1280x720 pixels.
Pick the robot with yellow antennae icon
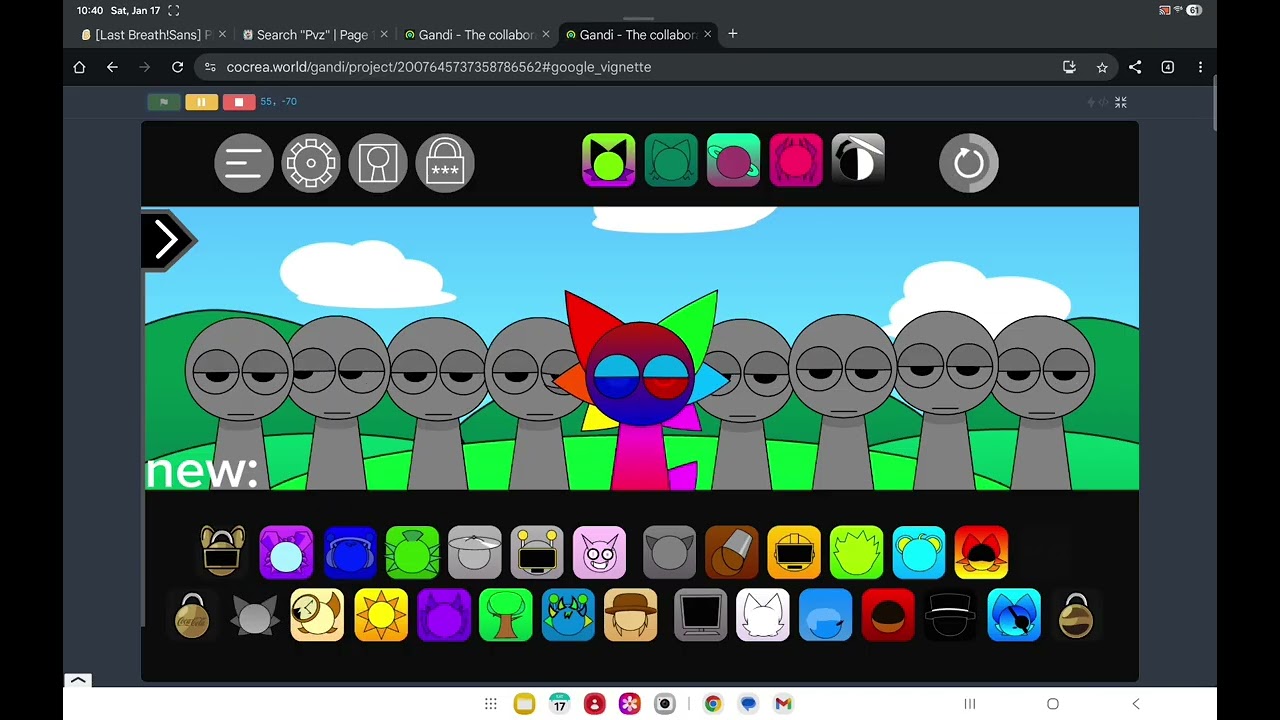point(537,552)
